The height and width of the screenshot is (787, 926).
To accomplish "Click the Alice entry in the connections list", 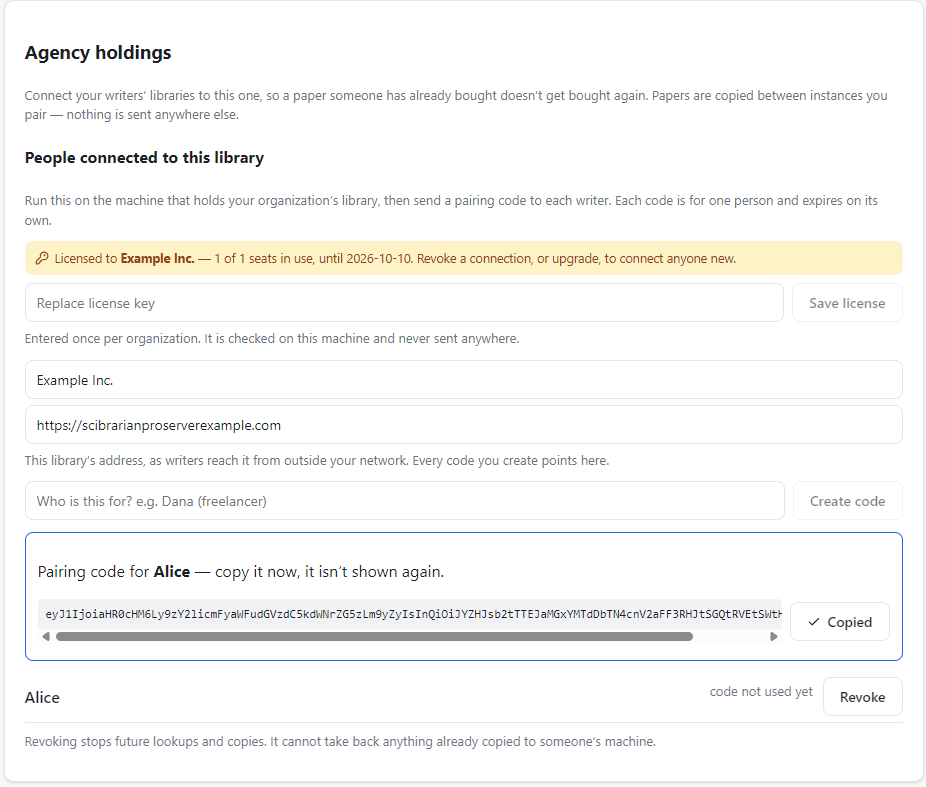I will (42, 697).
